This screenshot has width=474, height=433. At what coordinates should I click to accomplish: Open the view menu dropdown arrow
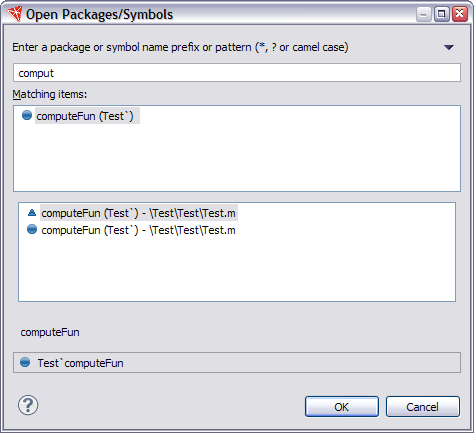449,47
